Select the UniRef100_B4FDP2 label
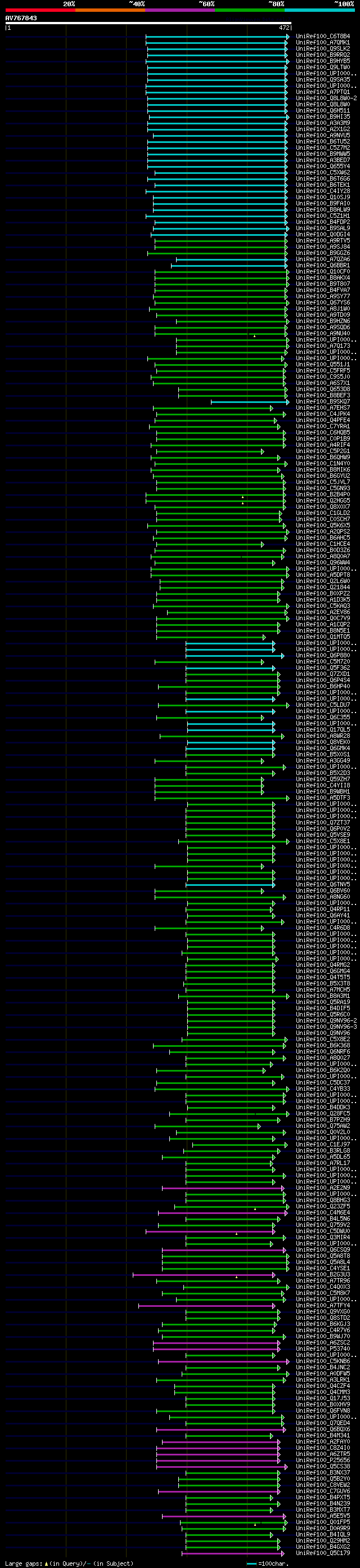This screenshot has height=1568, width=360. (x=323, y=222)
